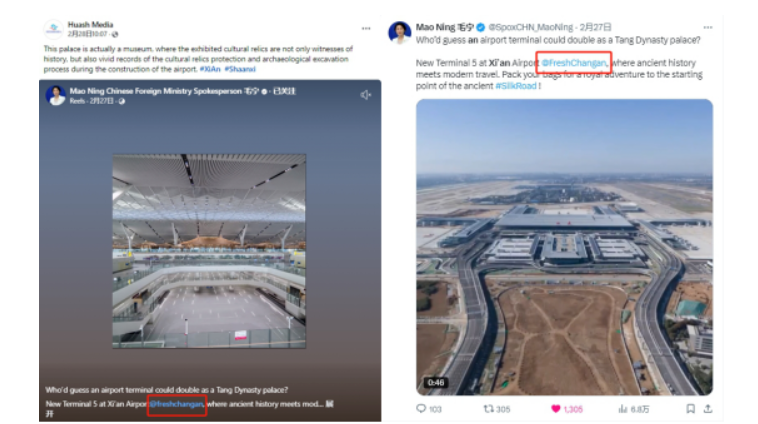Open the #Shaanxi hashtag link
This screenshot has width=758, height=424.
click(x=239, y=69)
